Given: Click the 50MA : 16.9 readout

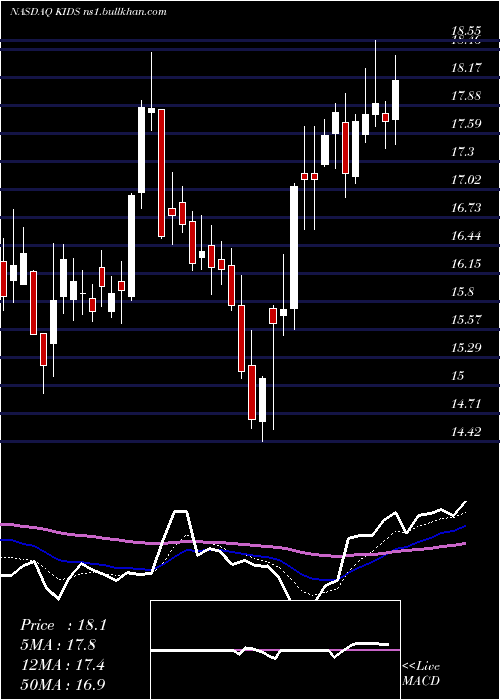Looking at the screenshot, I should coord(63,684).
